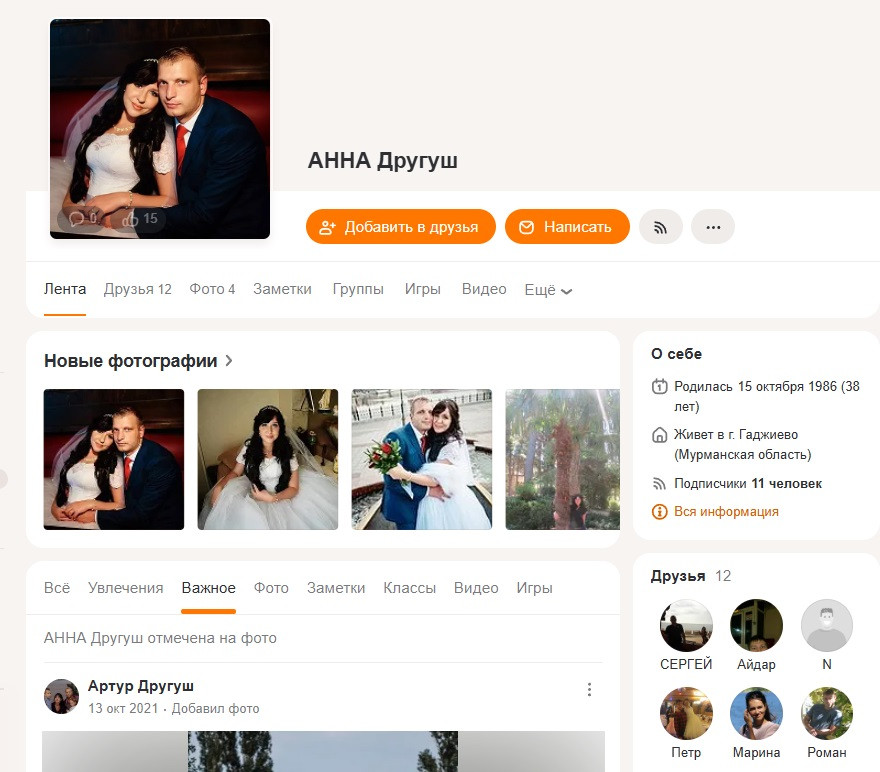Viewport: 880px width, 772px height.
Task: Click the Друзья 12 sidebar heading
Action: (691, 576)
